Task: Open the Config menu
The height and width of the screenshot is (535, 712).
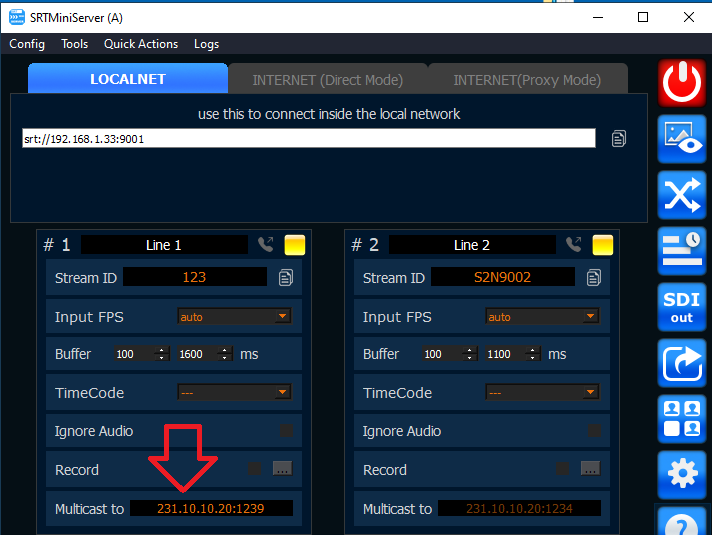Action: (27, 44)
